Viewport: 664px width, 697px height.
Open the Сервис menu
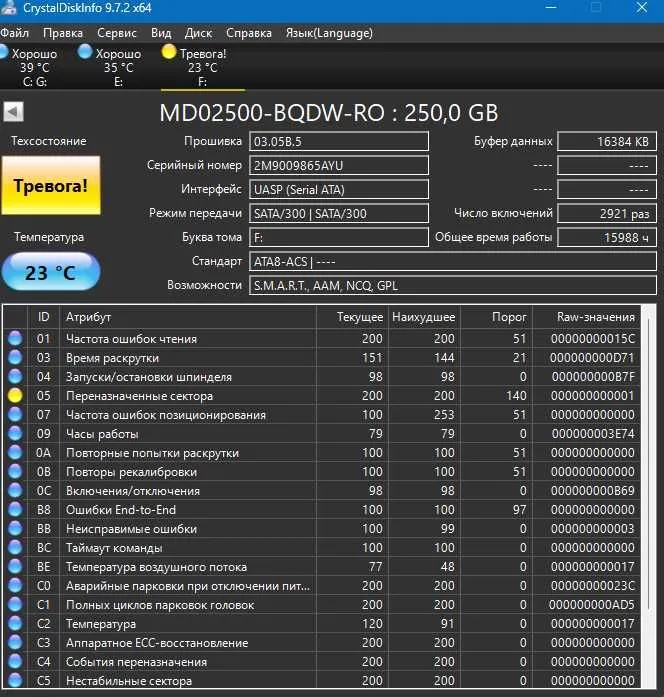(116, 33)
